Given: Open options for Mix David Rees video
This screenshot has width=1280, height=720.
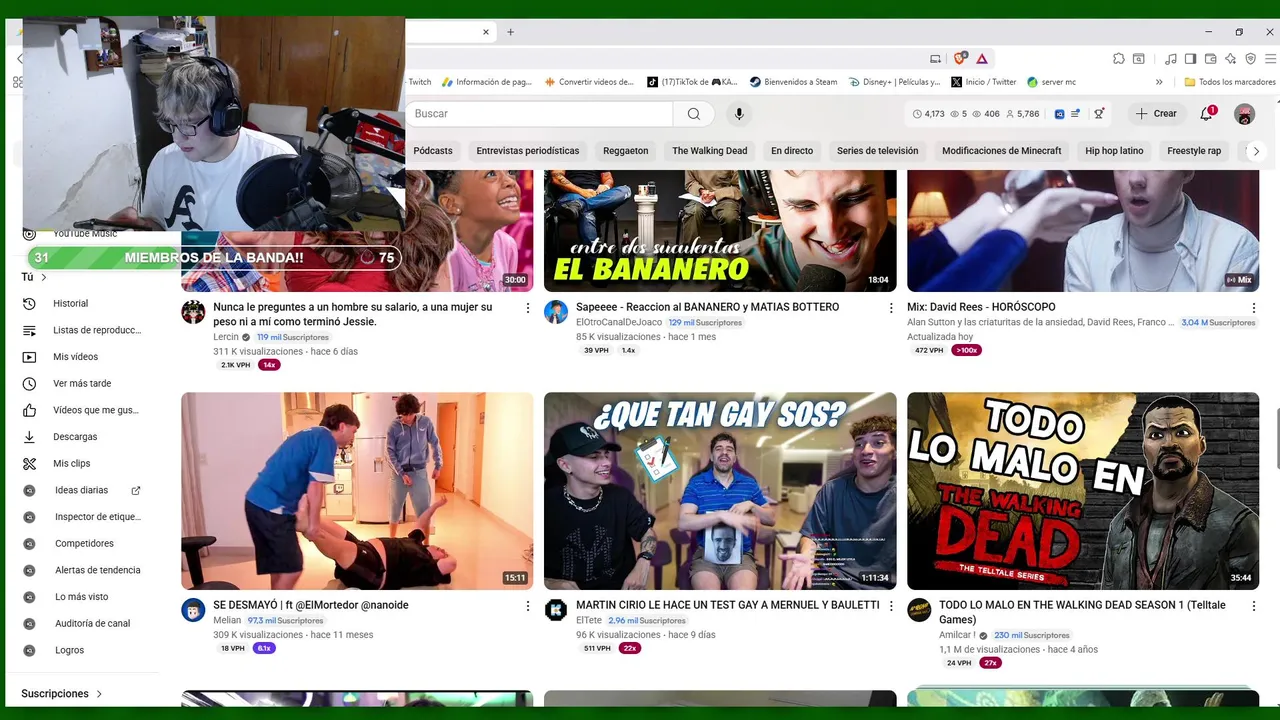Looking at the screenshot, I should [1254, 308].
